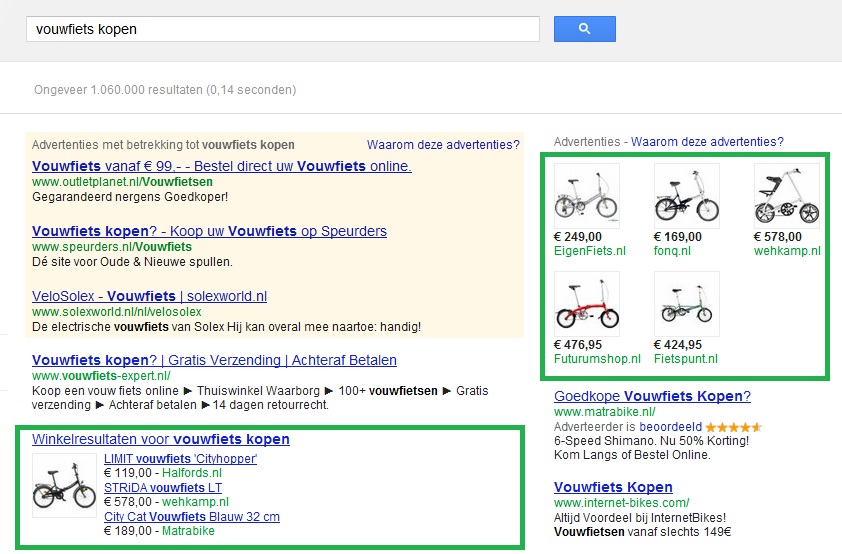
Task: Open the outletplanet 'Vouwfiets vanaf € 99' ad
Action: pos(221,166)
